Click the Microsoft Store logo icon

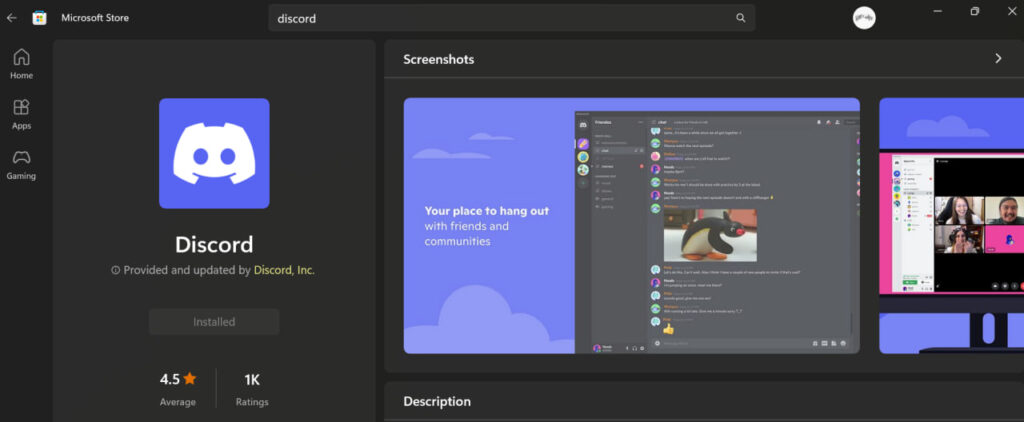pos(39,17)
